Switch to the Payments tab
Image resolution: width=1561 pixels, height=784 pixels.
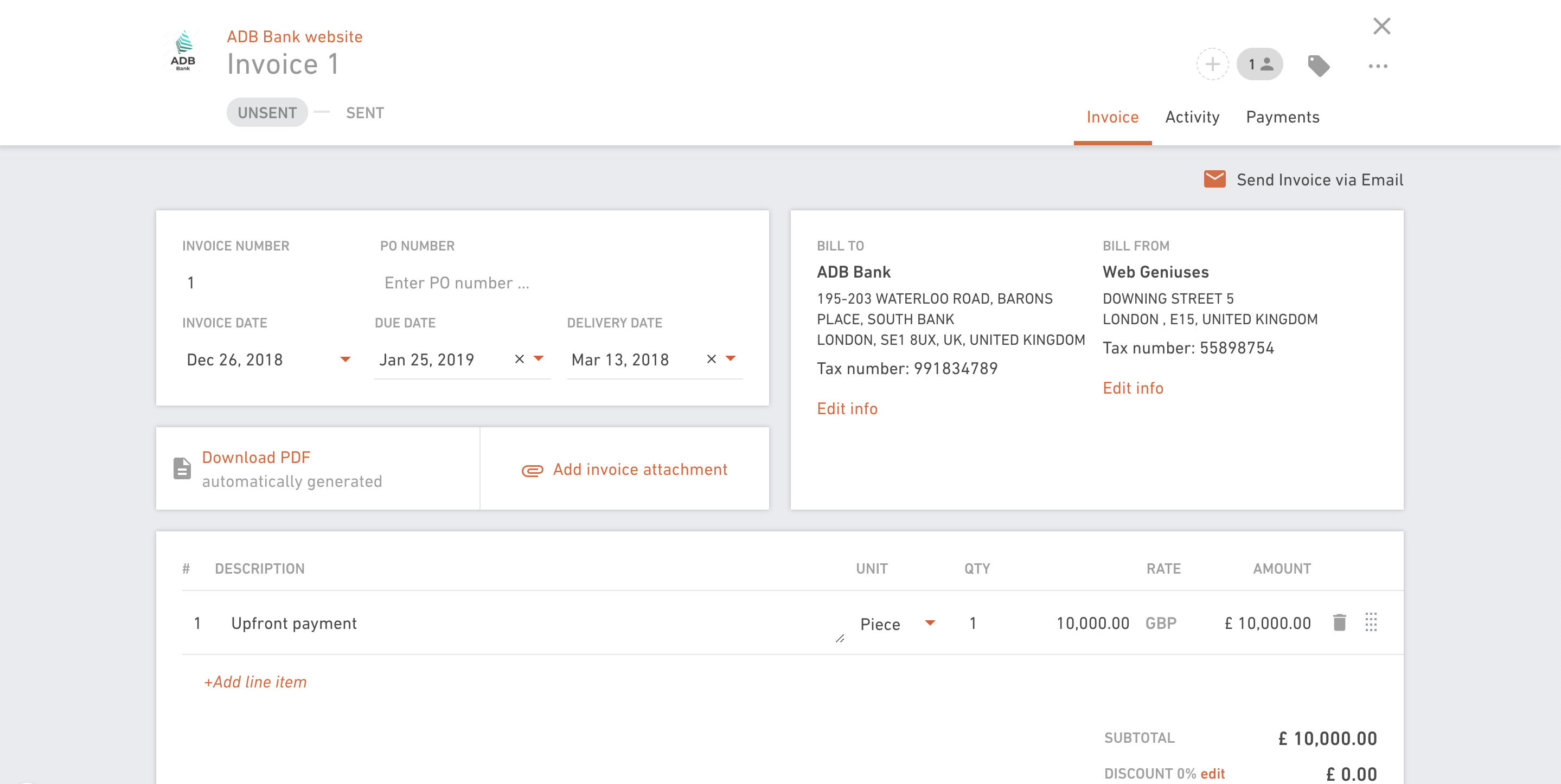[1282, 117]
